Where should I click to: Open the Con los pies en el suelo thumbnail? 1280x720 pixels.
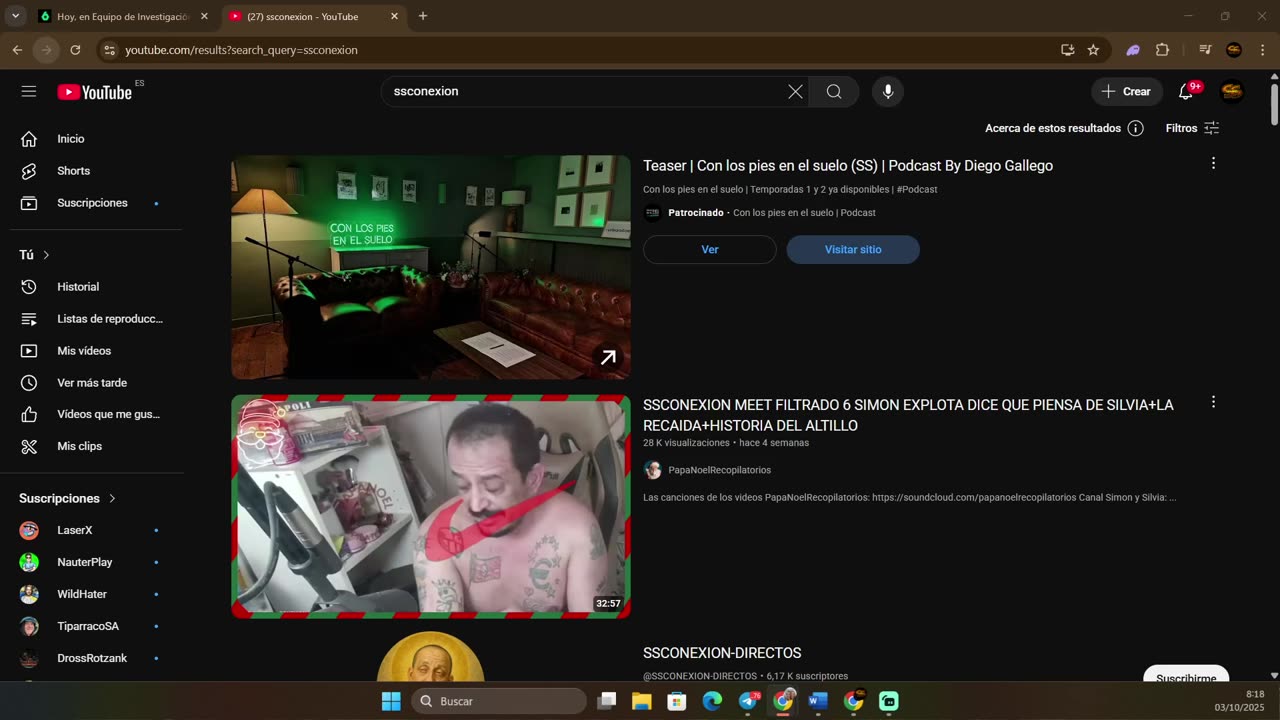click(431, 267)
